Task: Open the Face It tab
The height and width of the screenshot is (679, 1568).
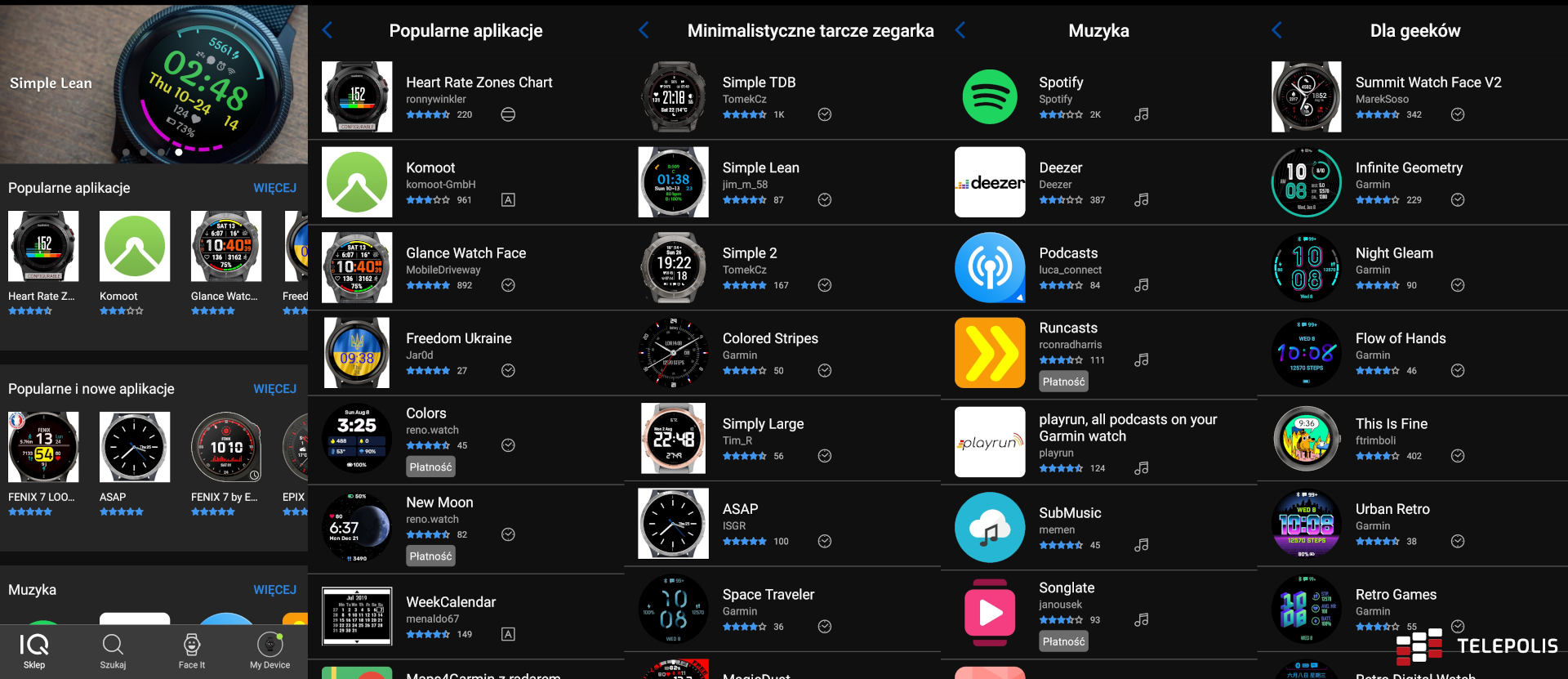Action: 192,651
